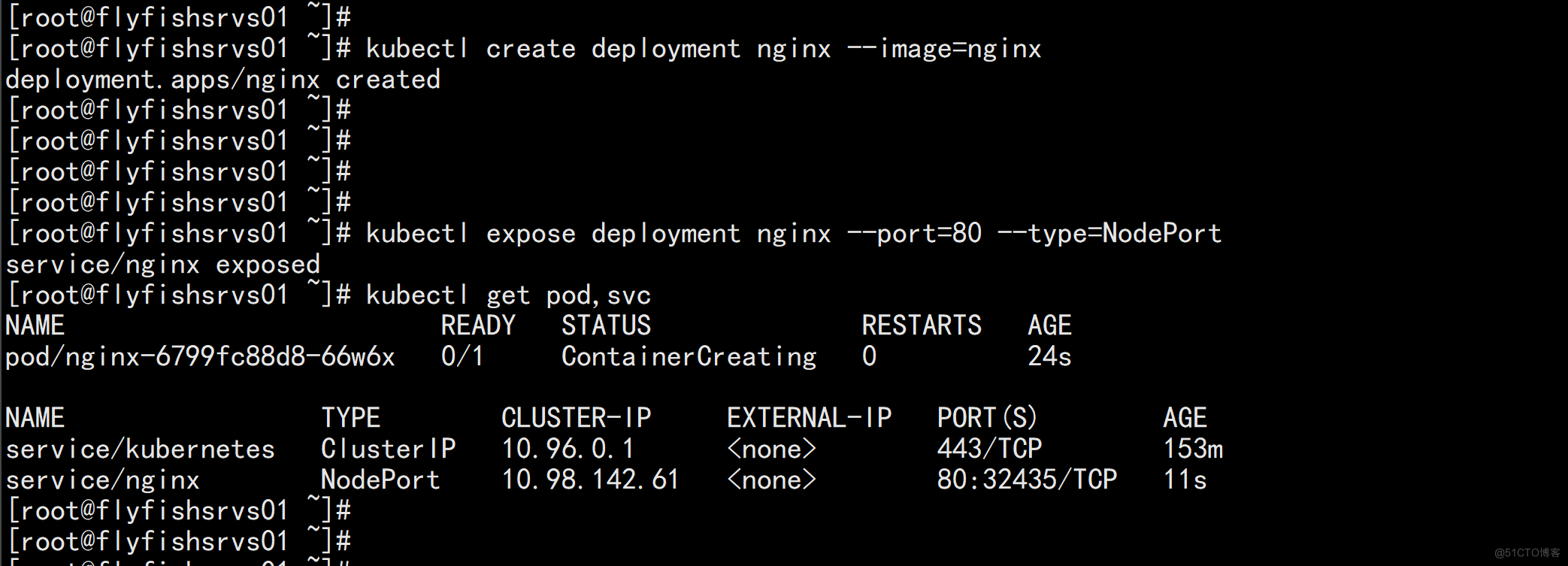Click the RESTARTS value '0' for the nginx pod

coord(870,357)
